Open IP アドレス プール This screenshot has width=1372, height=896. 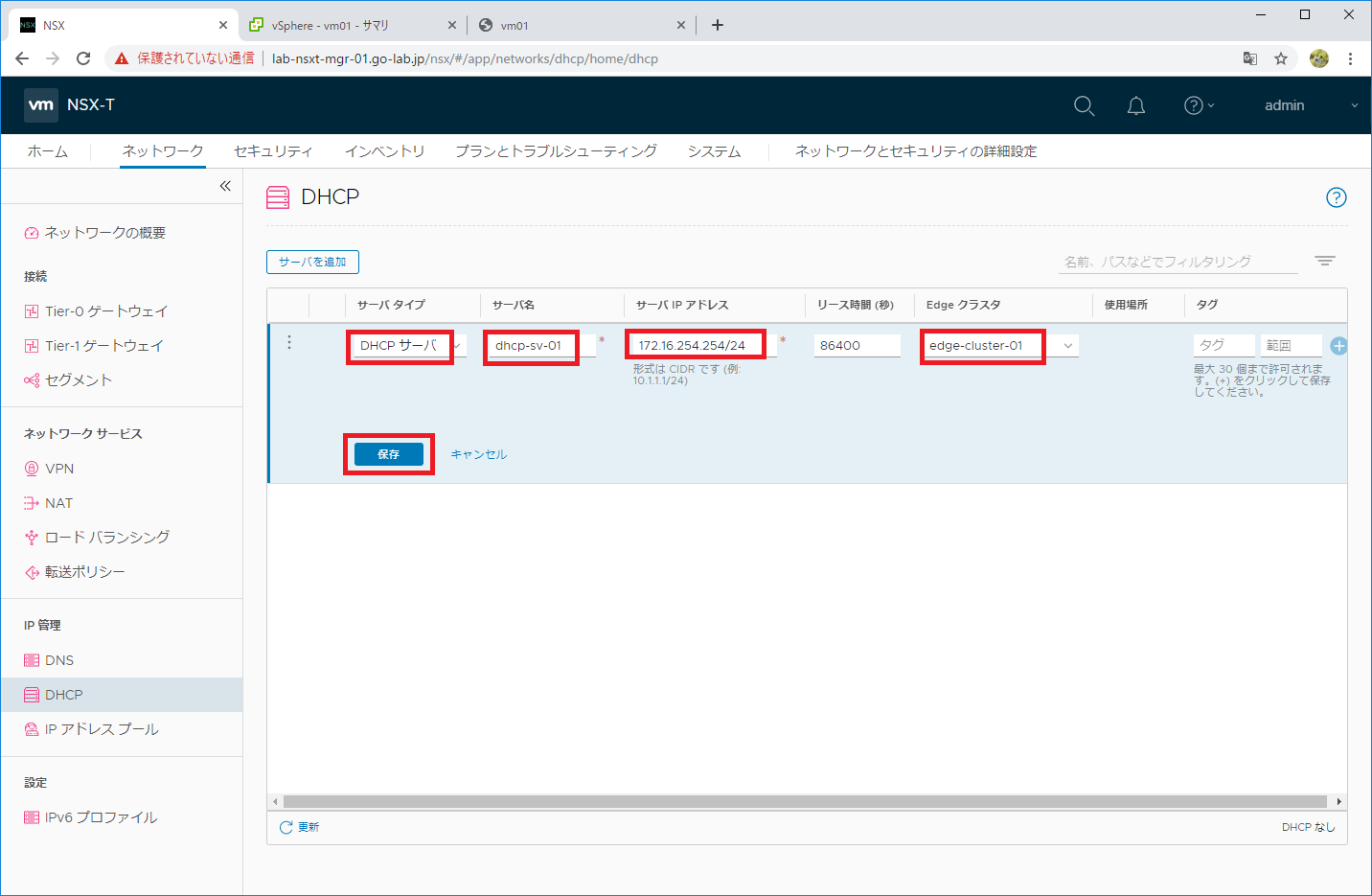(102, 729)
